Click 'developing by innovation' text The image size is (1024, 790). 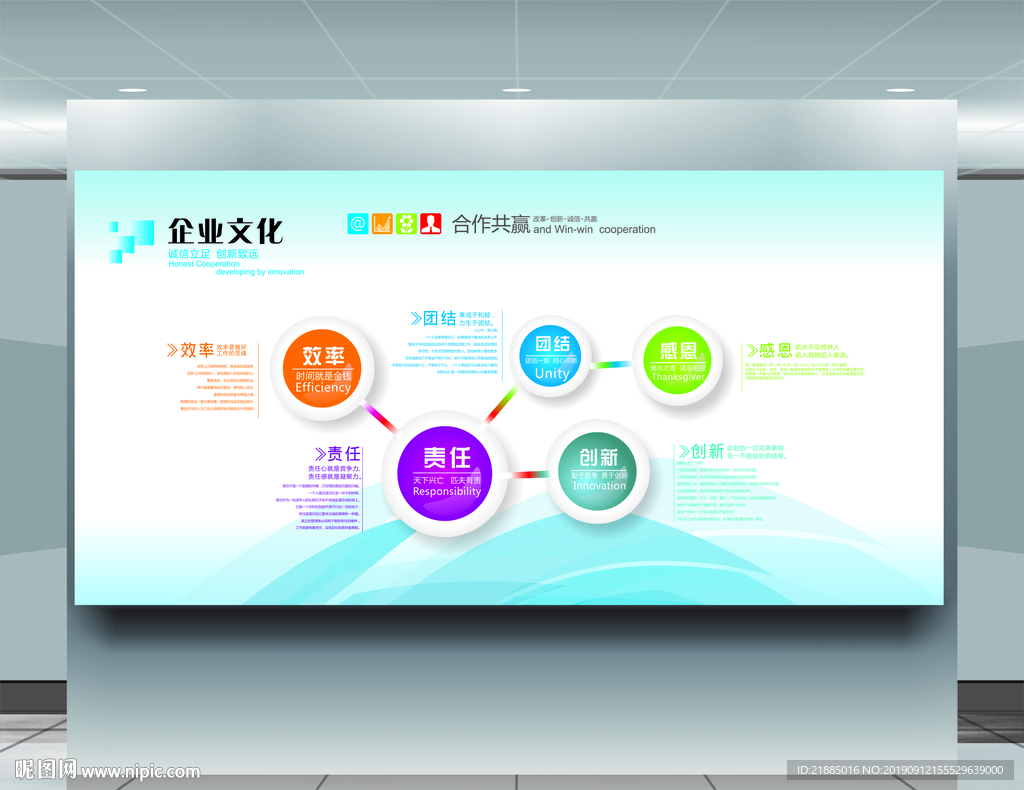(x=260, y=272)
